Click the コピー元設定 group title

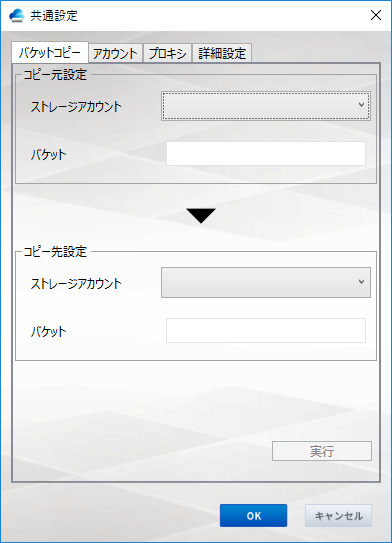tap(55, 74)
